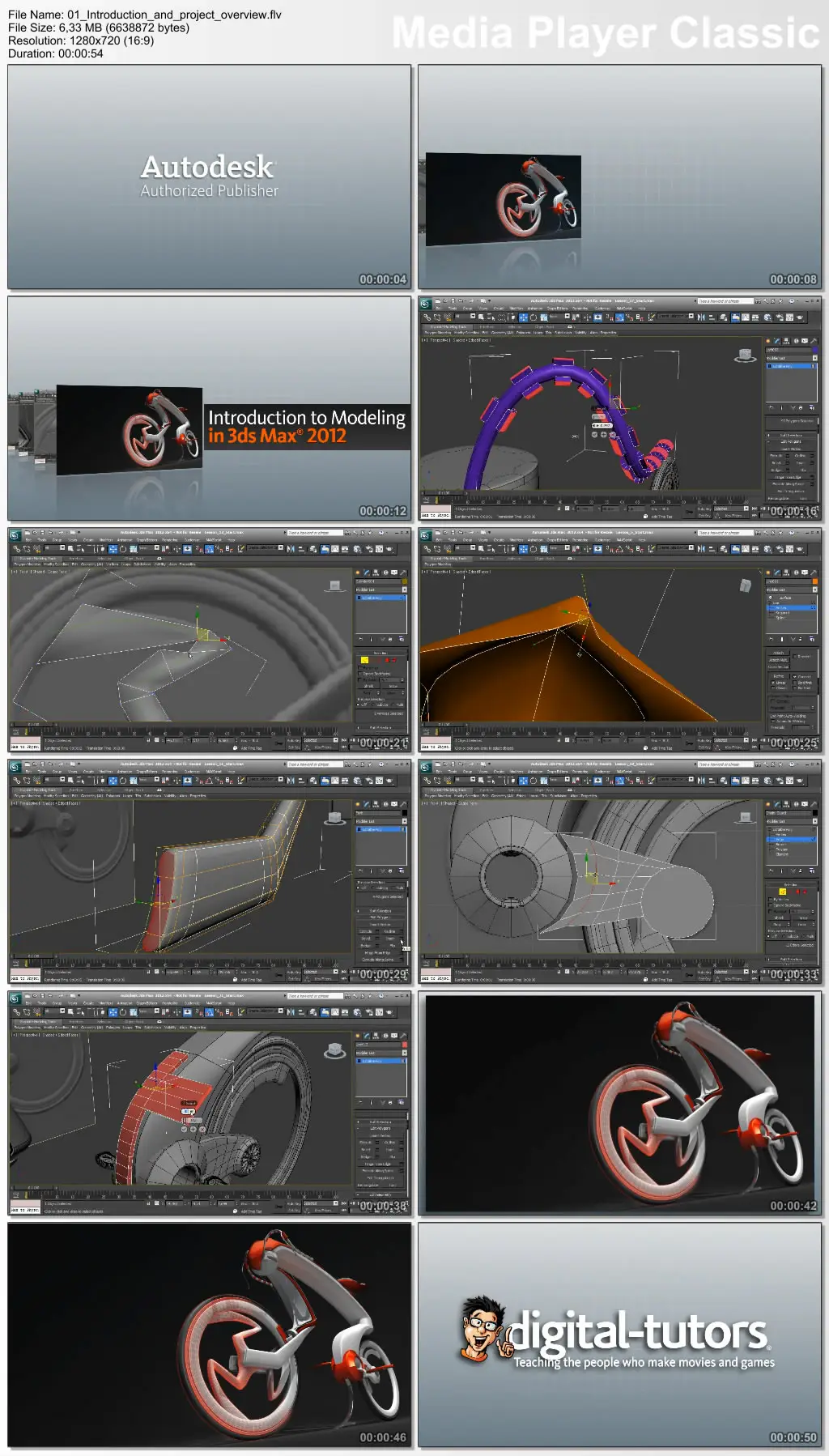Open the Create panel tab in the 00:00:16 frame
The image size is (829, 1456).
tap(768, 341)
